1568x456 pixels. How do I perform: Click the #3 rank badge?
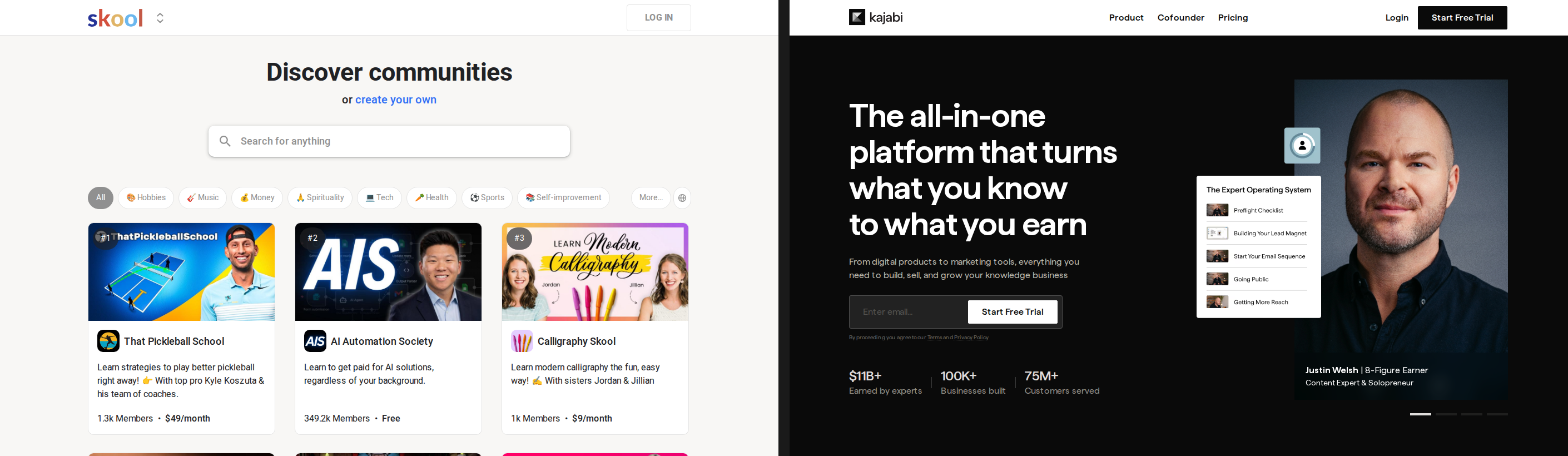tap(519, 238)
